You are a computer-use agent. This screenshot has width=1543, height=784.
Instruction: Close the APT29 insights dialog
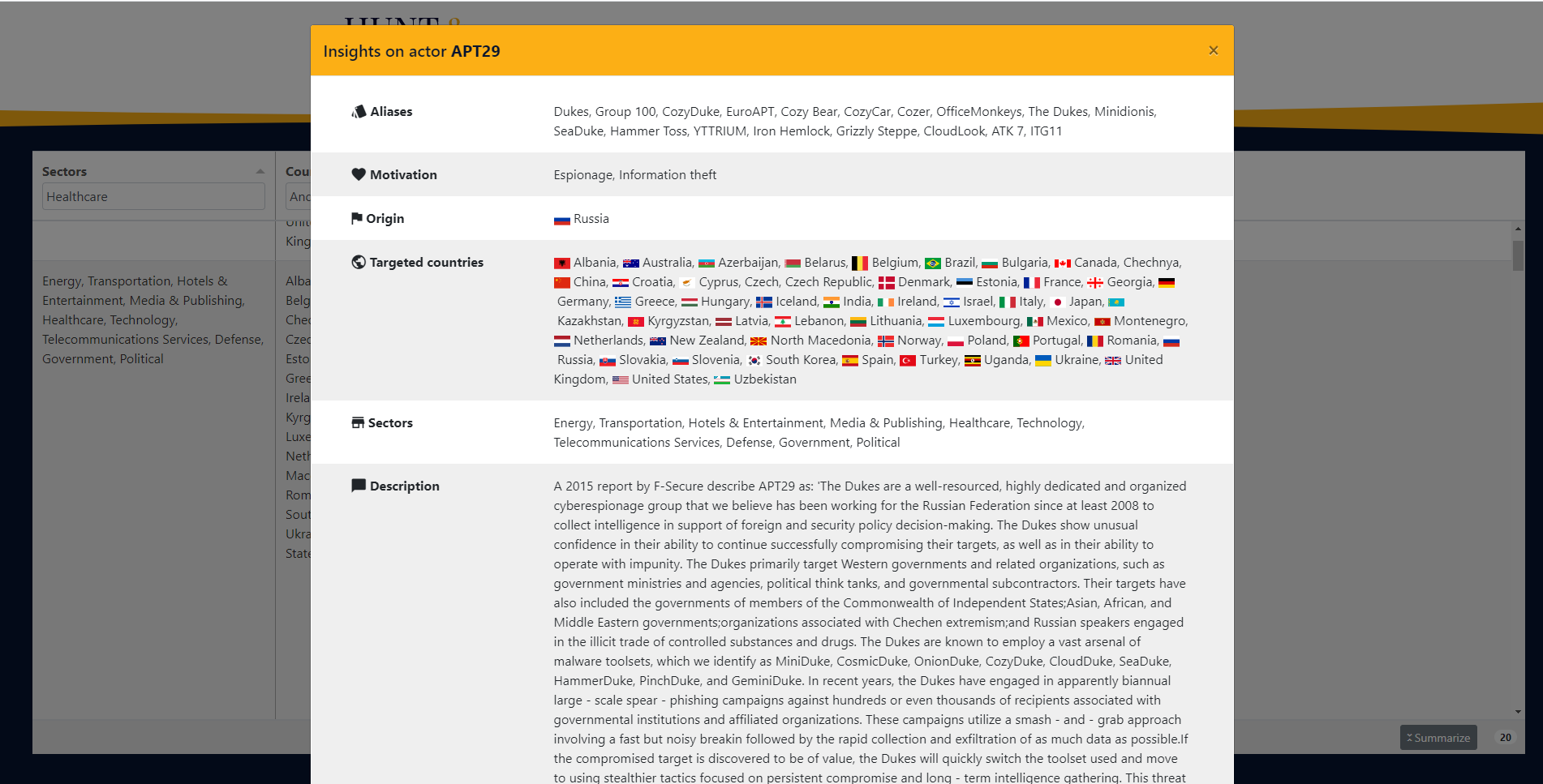[x=1213, y=50]
